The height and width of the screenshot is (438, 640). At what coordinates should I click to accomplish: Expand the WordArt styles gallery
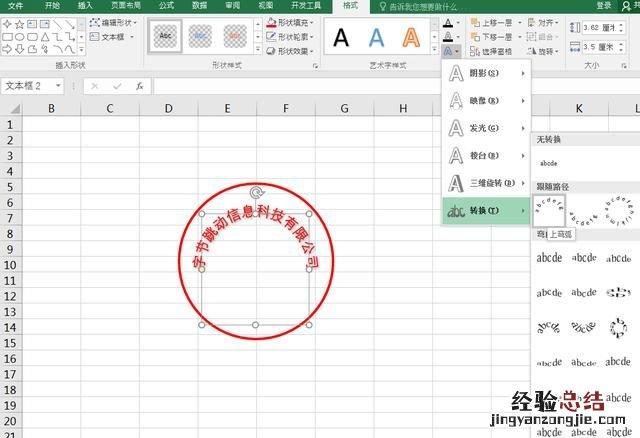434,49
